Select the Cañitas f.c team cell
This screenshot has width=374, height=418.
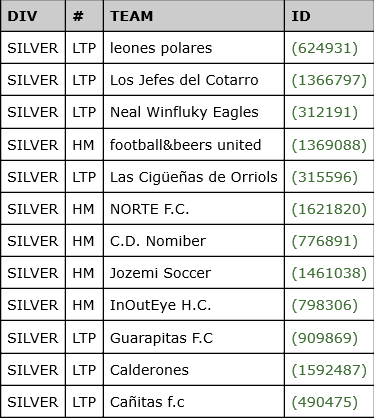[194, 402]
